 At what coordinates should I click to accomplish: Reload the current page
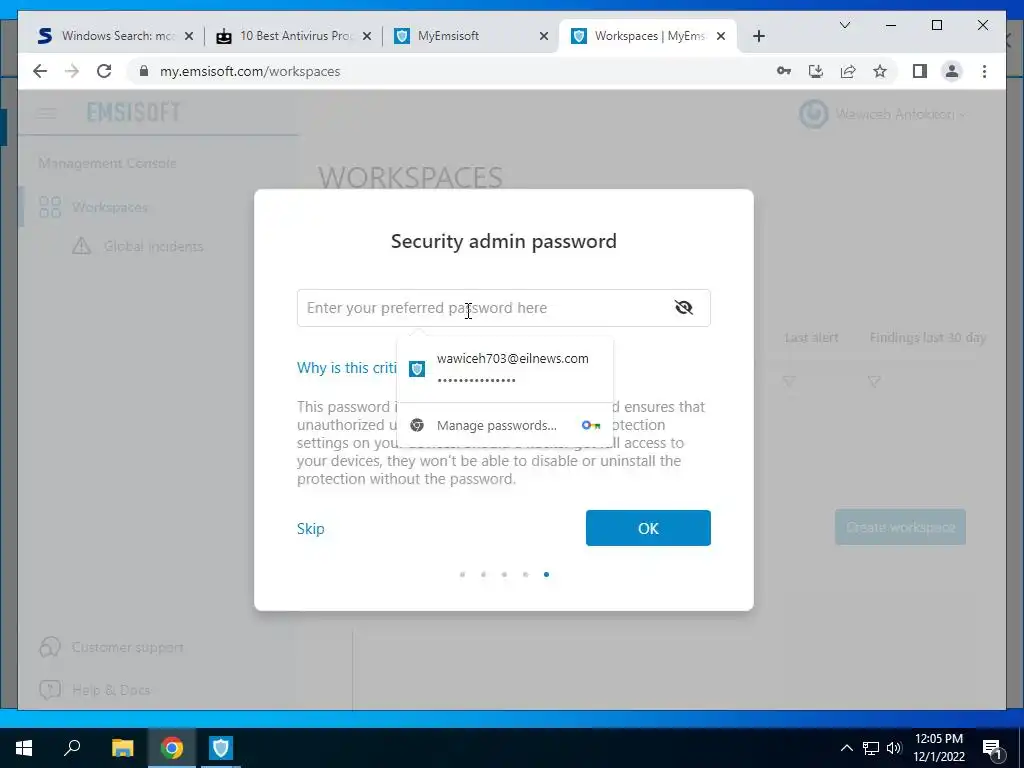click(x=104, y=71)
